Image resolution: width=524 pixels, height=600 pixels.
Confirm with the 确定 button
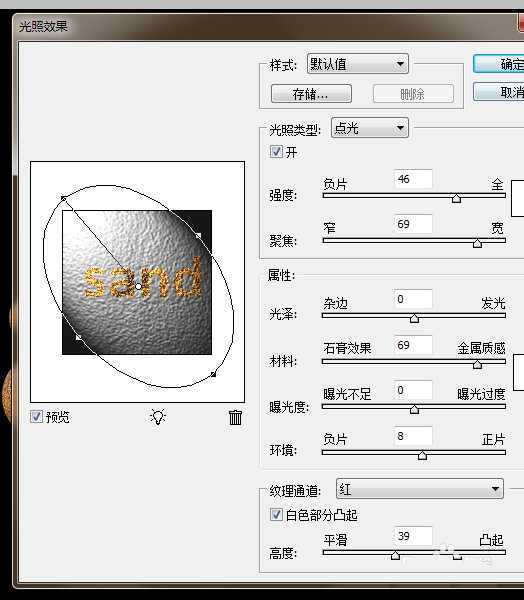click(501, 64)
